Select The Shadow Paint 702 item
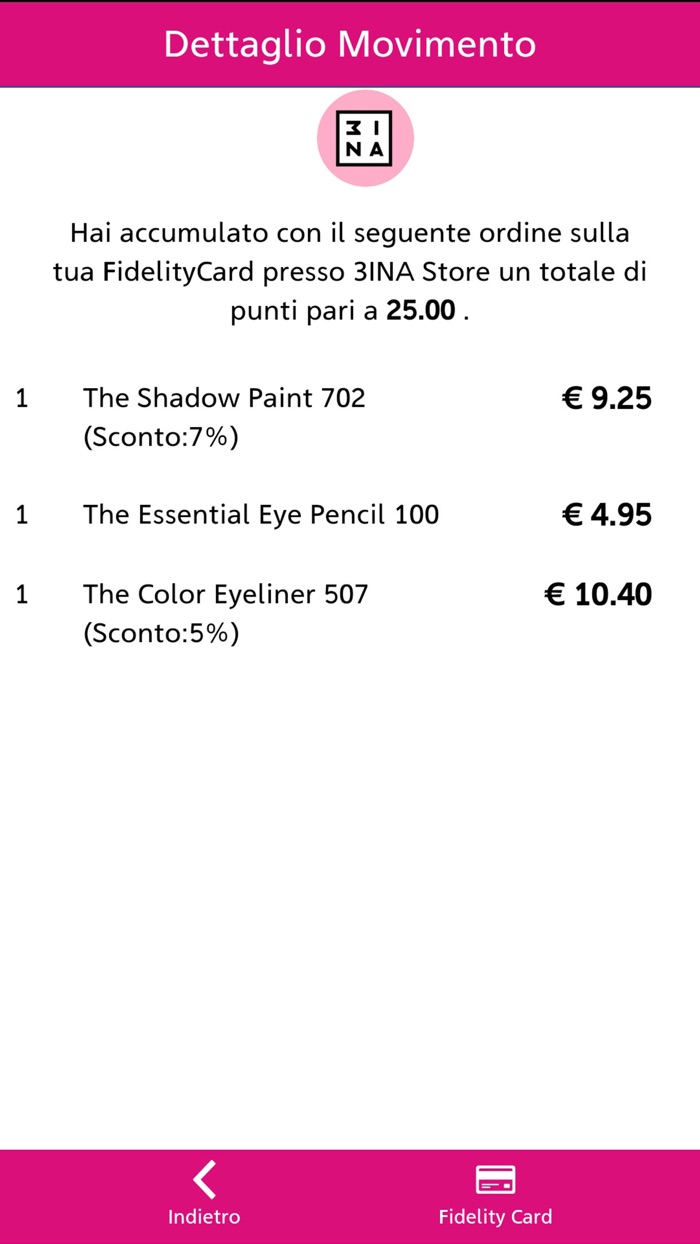The image size is (700, 1244). 224,398
